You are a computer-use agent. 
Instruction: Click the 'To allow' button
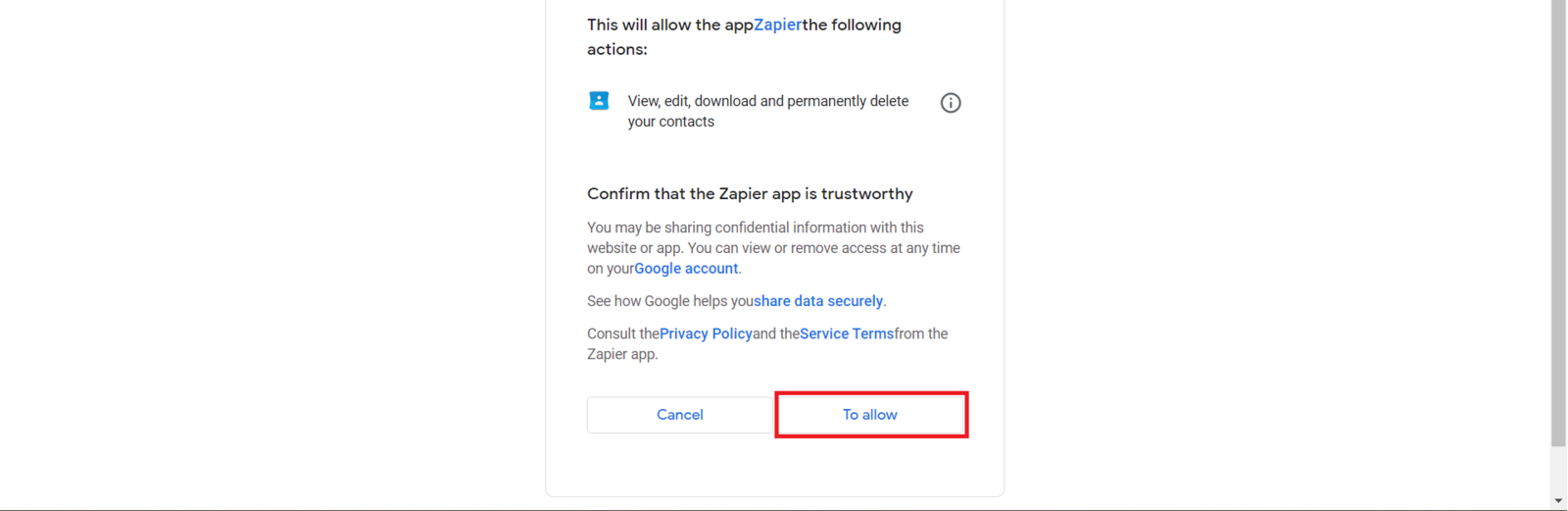coord(870,415)
